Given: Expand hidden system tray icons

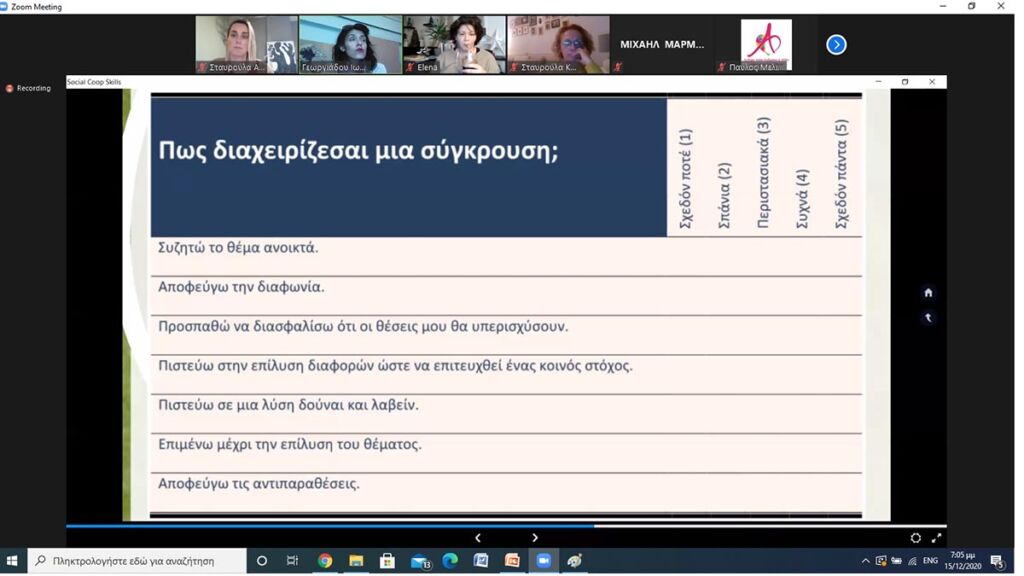Looking at the screenshot, I should coord(865,561).
